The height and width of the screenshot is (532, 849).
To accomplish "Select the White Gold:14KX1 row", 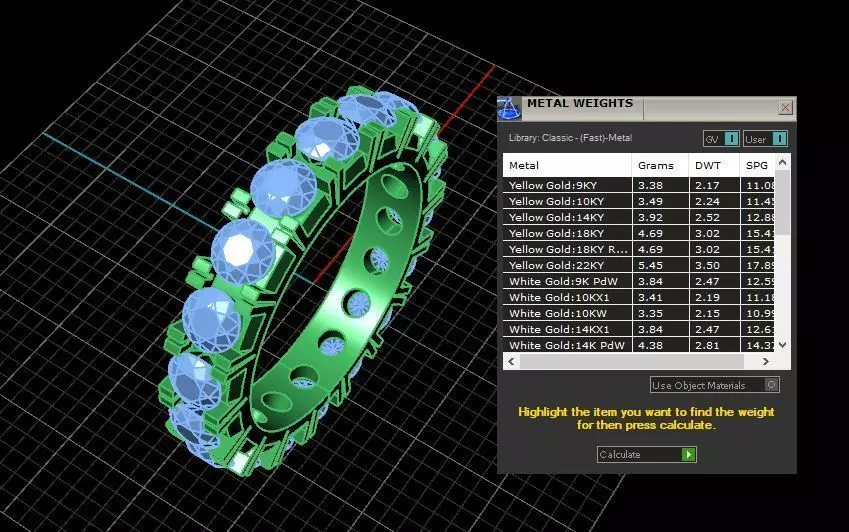I will pyautogui.click(x=638, y=329).
